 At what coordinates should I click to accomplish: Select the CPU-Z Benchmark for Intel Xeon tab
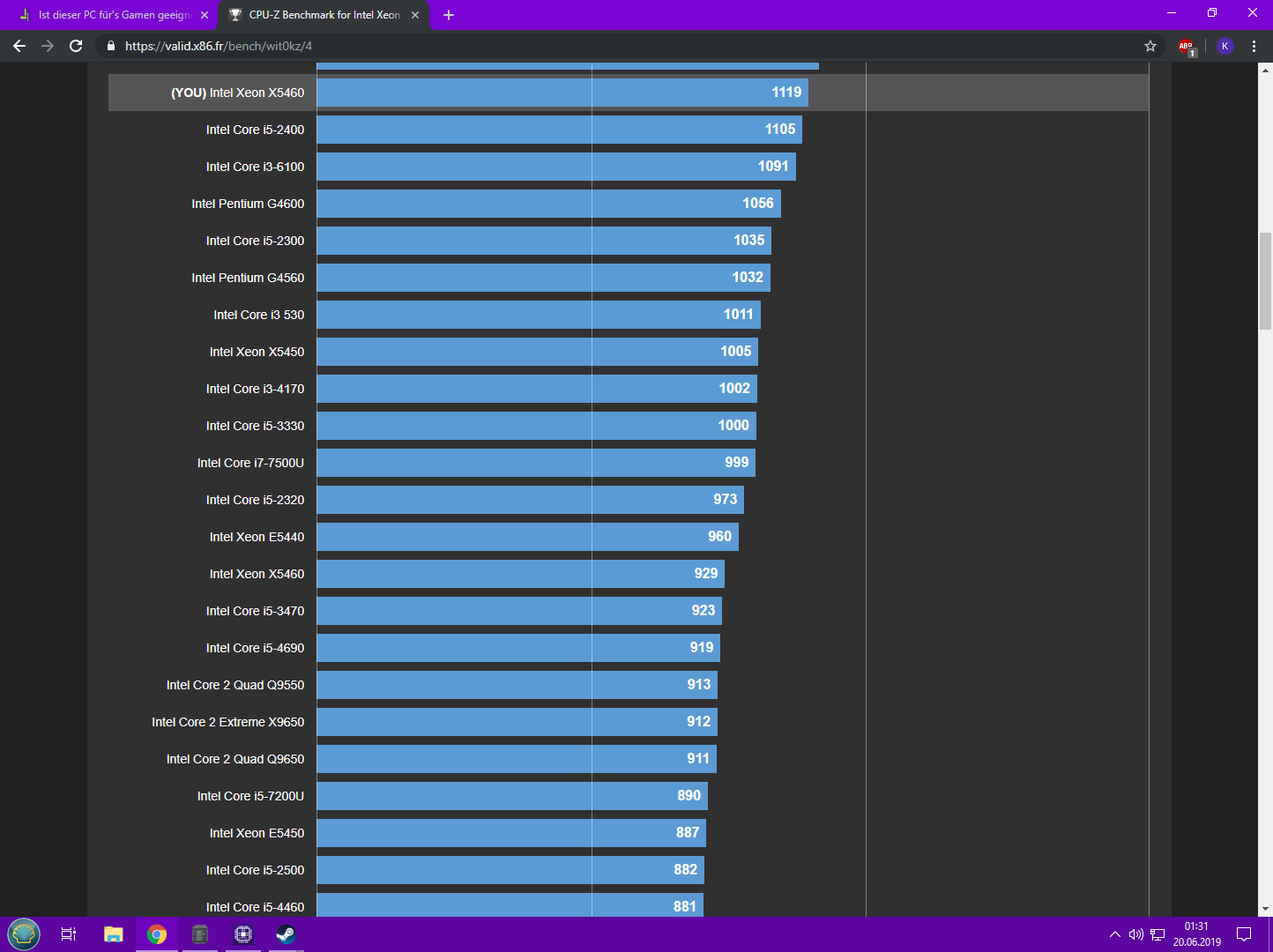[x=324, y=15]
